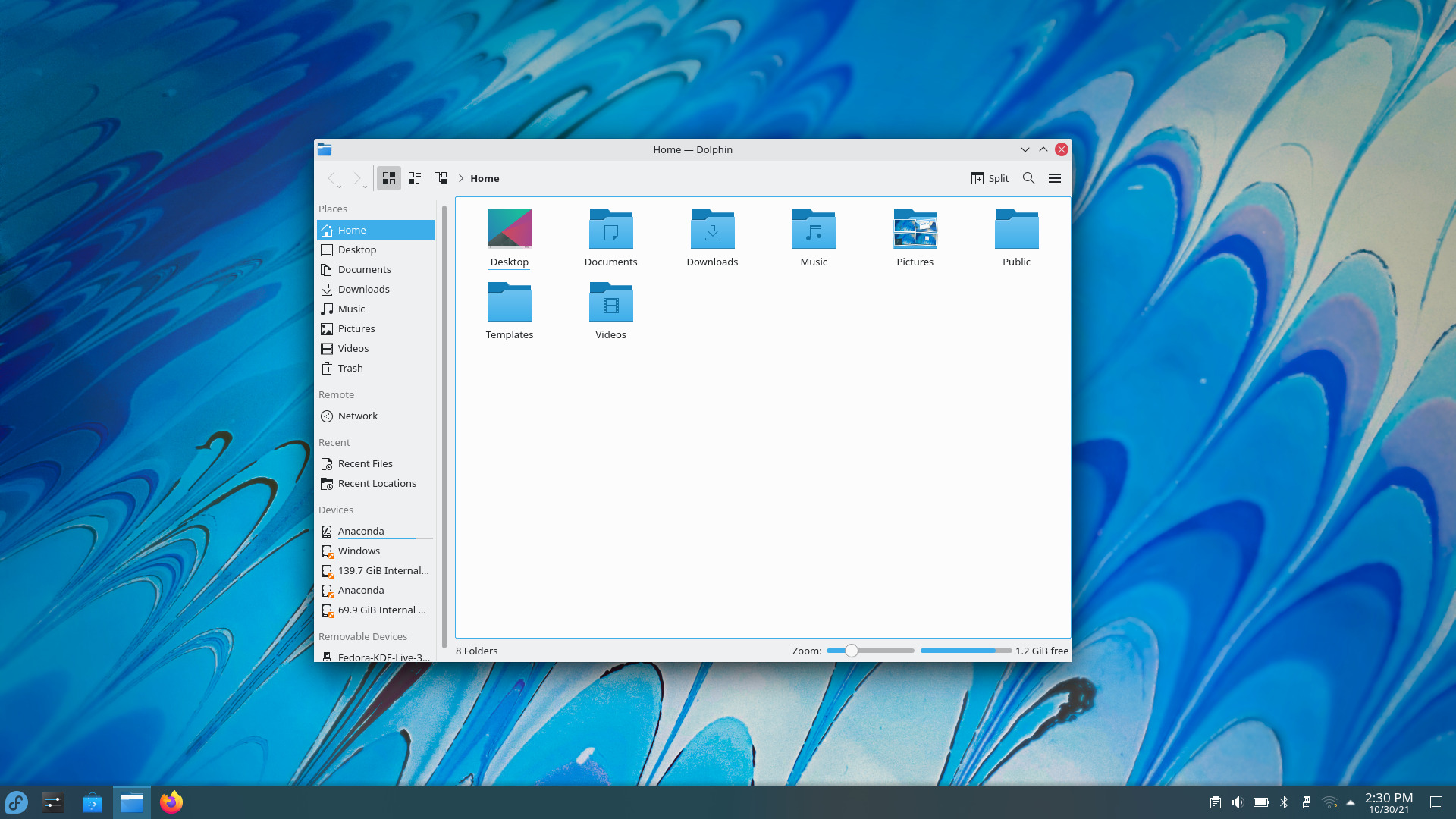The height and width of the screenshot is (819, 1456).
Task: Click the Wi-Fi network tray icon
Action: [1329, 802]
